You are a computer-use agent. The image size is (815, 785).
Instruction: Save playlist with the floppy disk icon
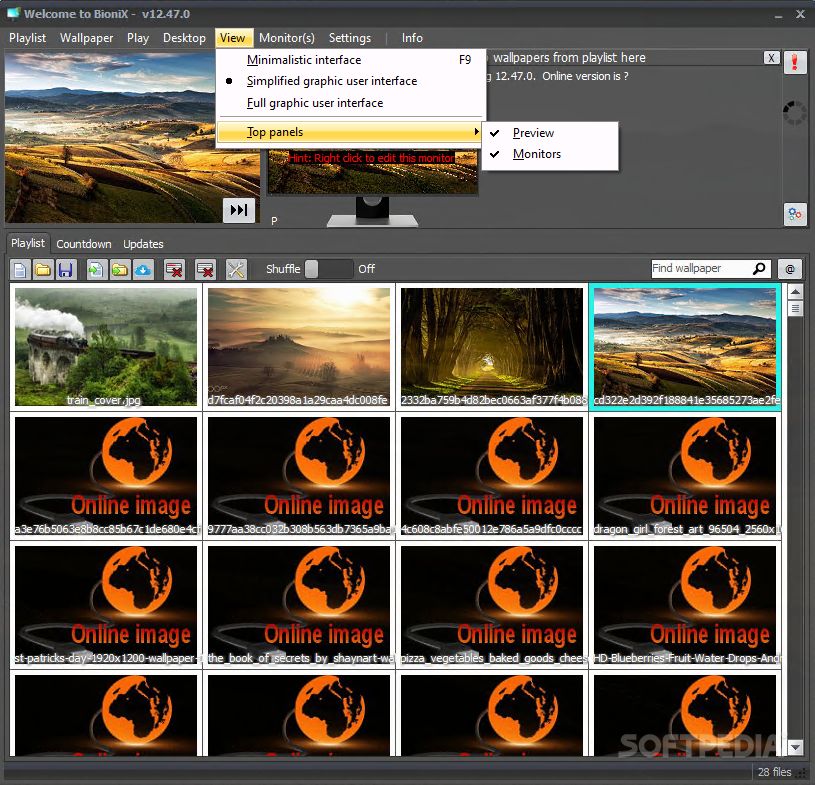[65, 269]
